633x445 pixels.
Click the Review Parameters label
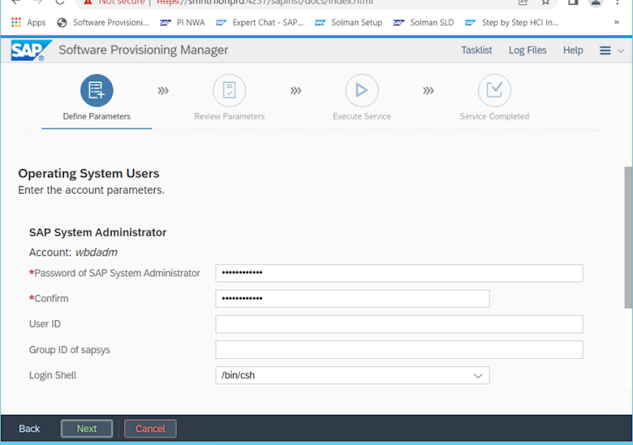(229, 116)
